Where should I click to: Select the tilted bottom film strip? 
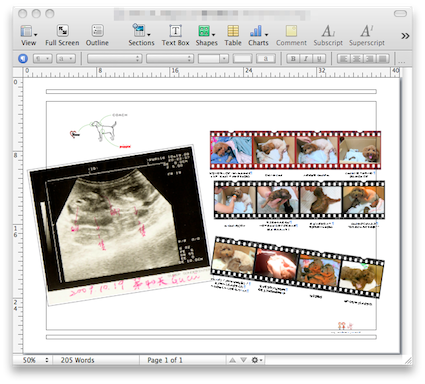click(298, 267)
